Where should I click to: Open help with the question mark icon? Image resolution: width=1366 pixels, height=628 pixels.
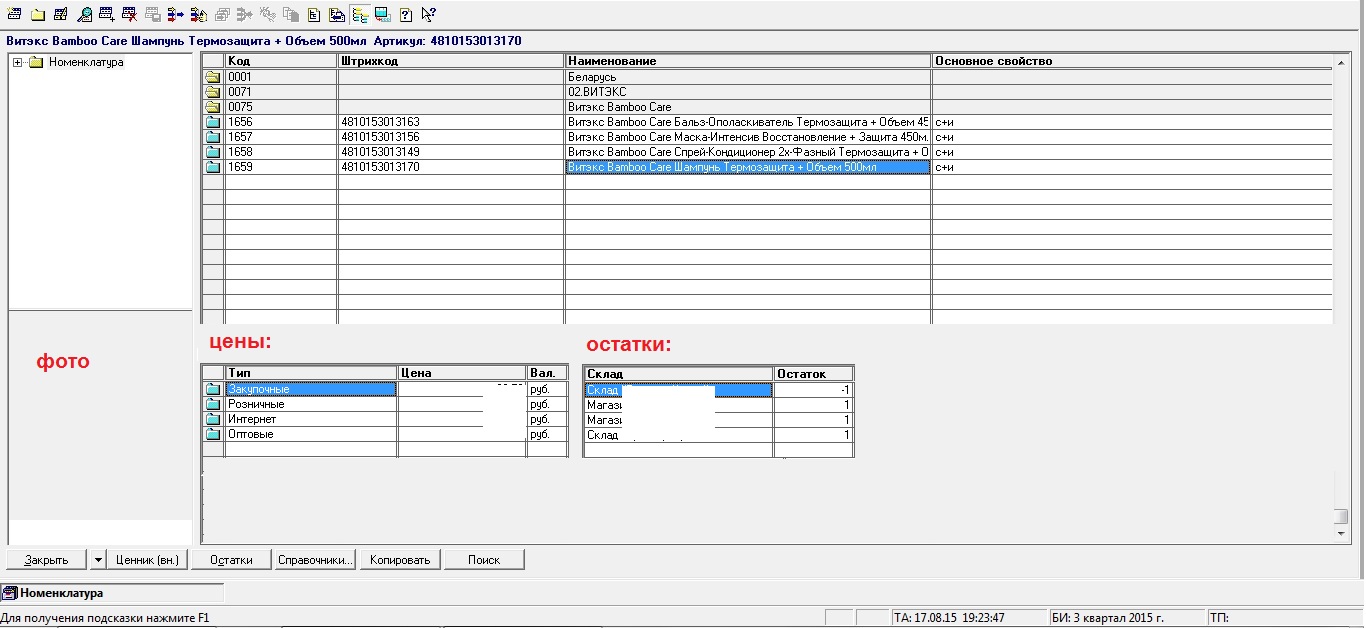406,14
